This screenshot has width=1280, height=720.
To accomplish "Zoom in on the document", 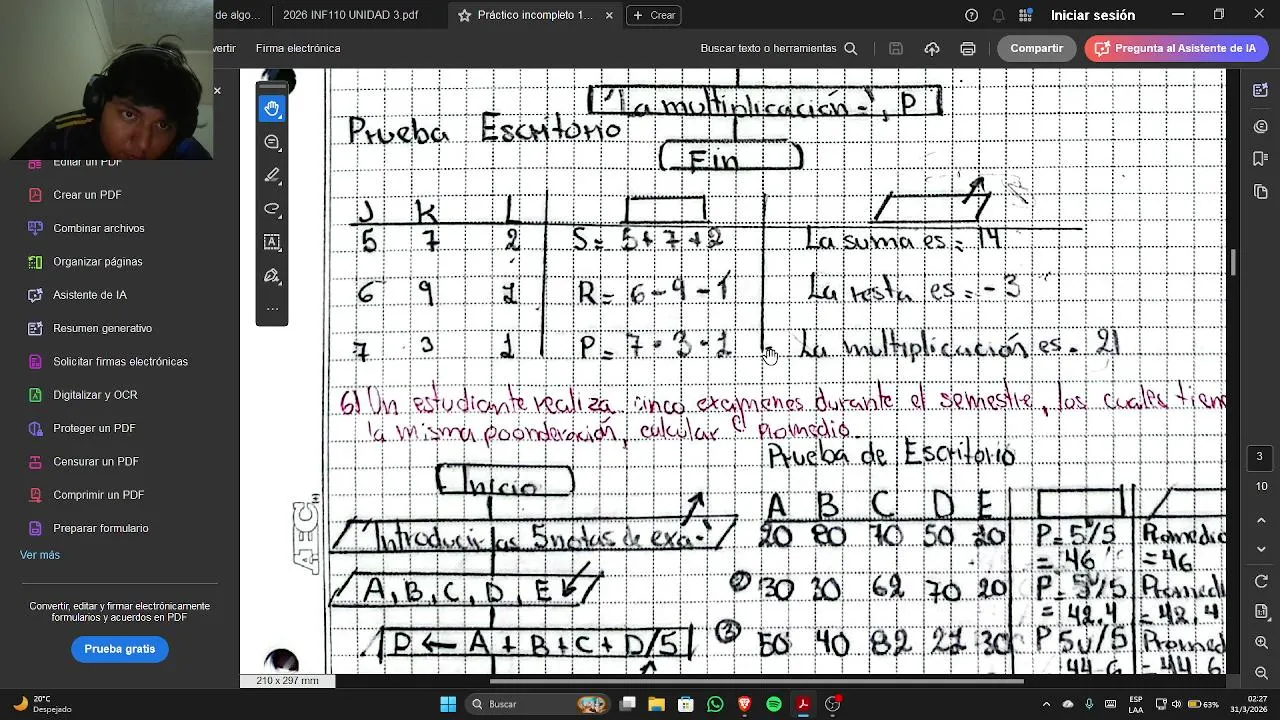I will coord(1261,644).
